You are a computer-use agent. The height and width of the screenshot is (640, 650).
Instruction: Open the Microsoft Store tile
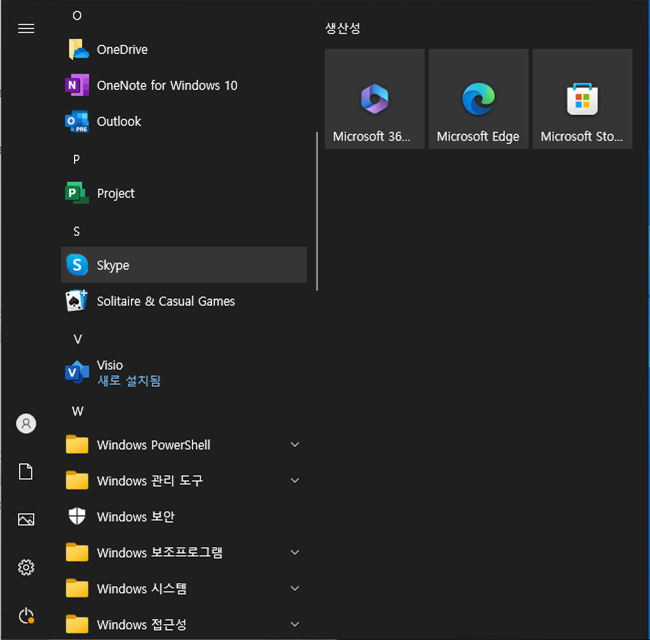click(x=582, y=99)
